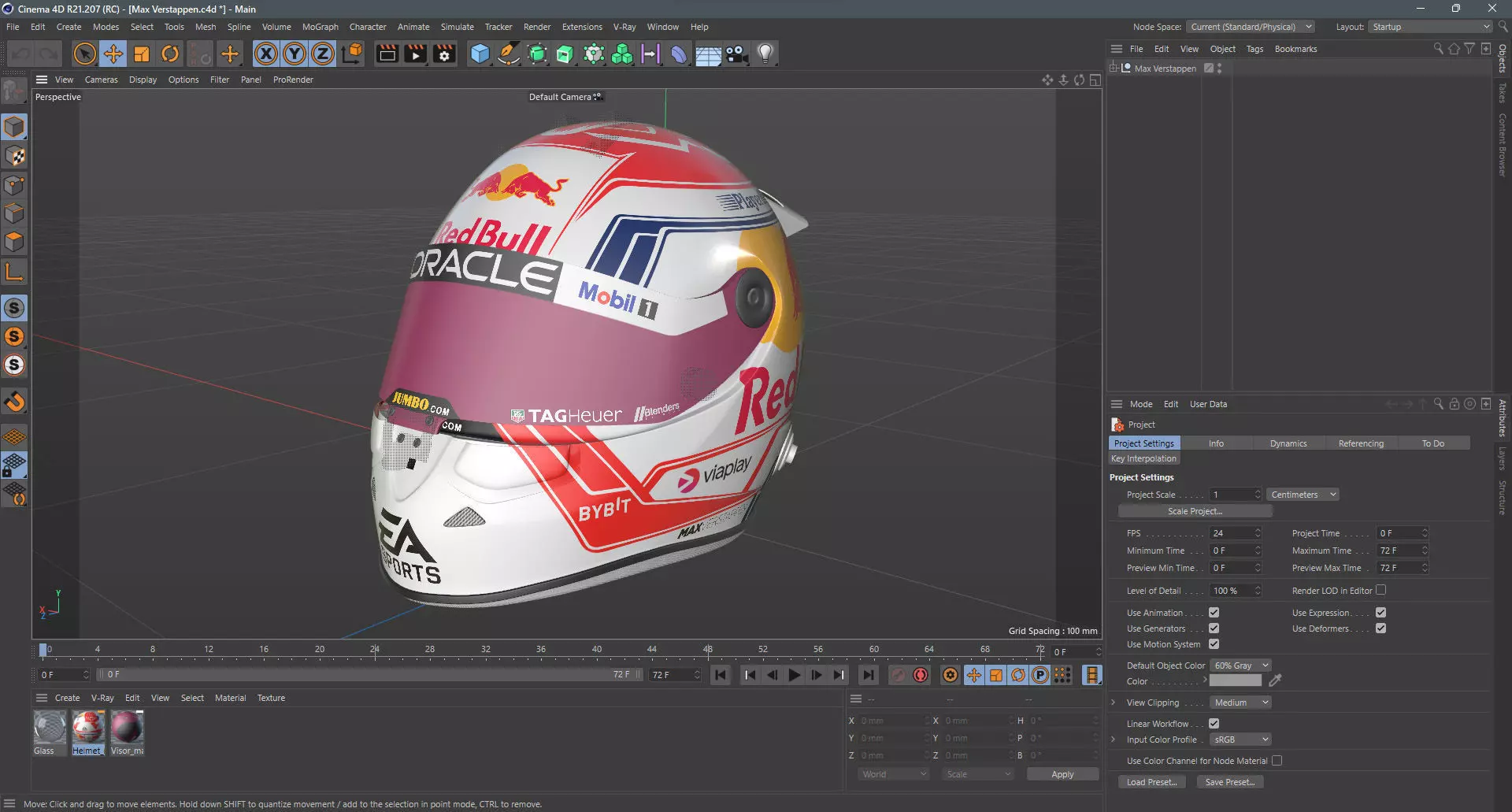Go to end of animation
The height and width of the screenshot is (812, 1512).
pos(868,675)
